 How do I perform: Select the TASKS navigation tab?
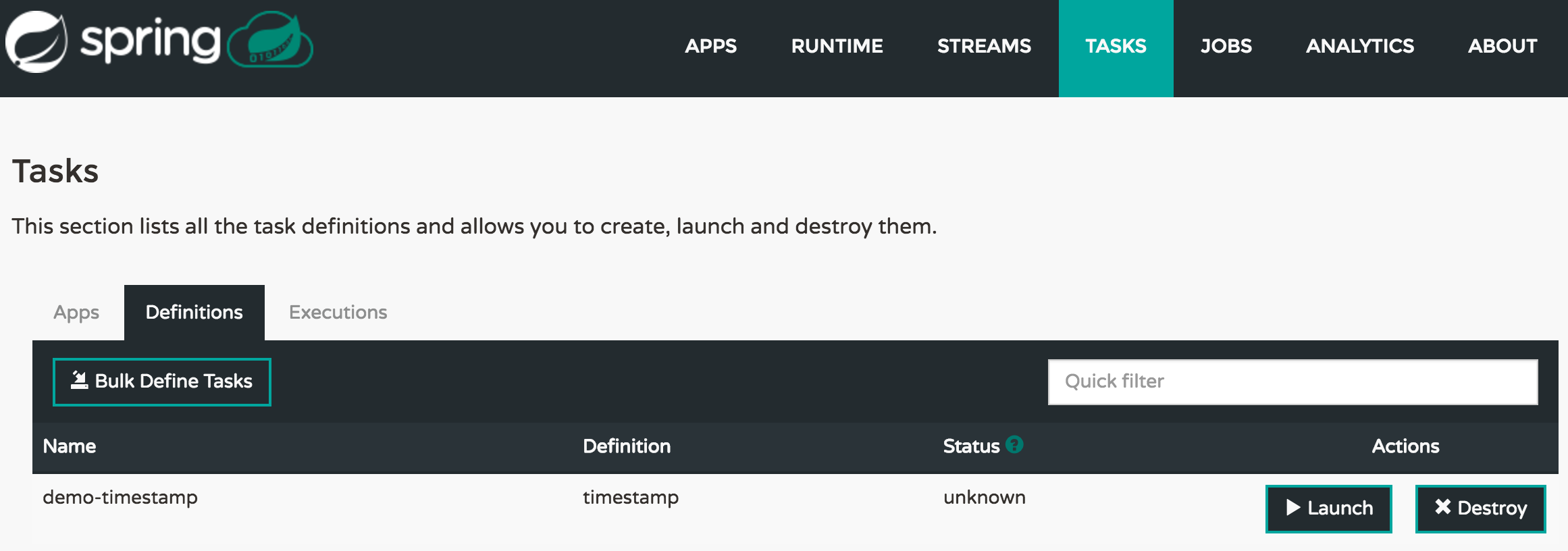click(1116, 47)
